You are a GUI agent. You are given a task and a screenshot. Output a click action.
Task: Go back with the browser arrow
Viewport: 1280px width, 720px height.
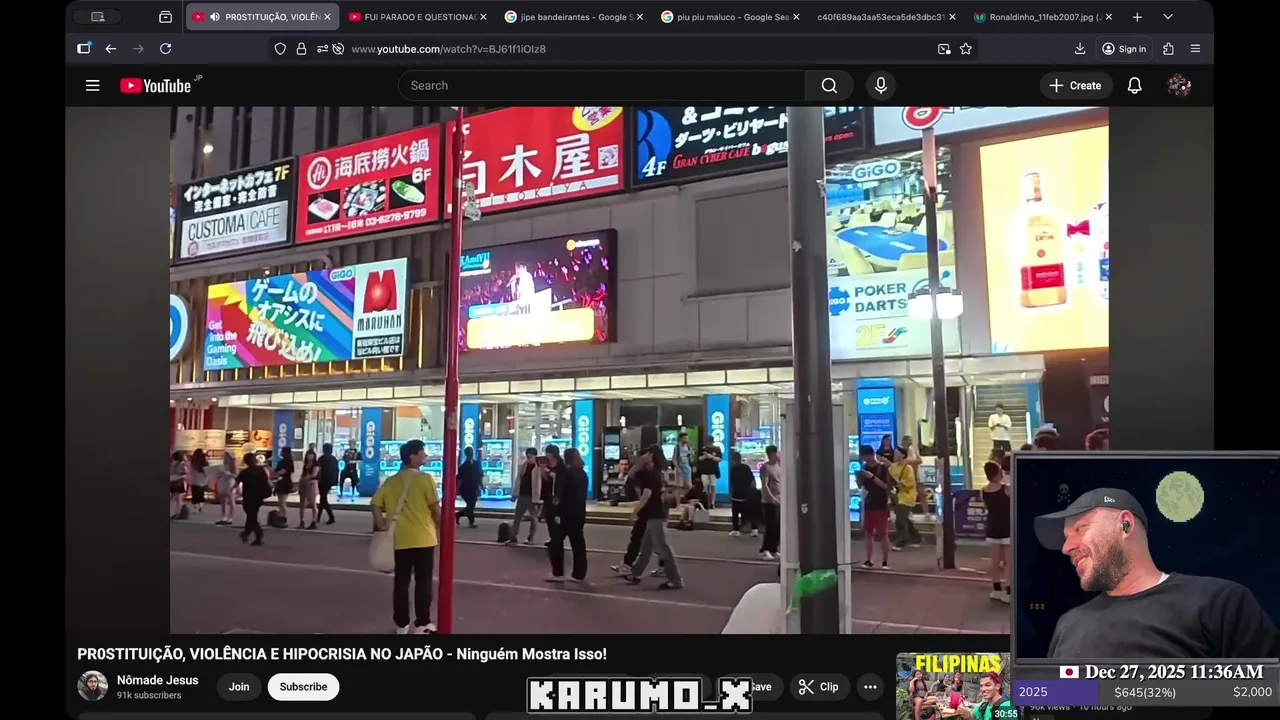tap(110, 49)
